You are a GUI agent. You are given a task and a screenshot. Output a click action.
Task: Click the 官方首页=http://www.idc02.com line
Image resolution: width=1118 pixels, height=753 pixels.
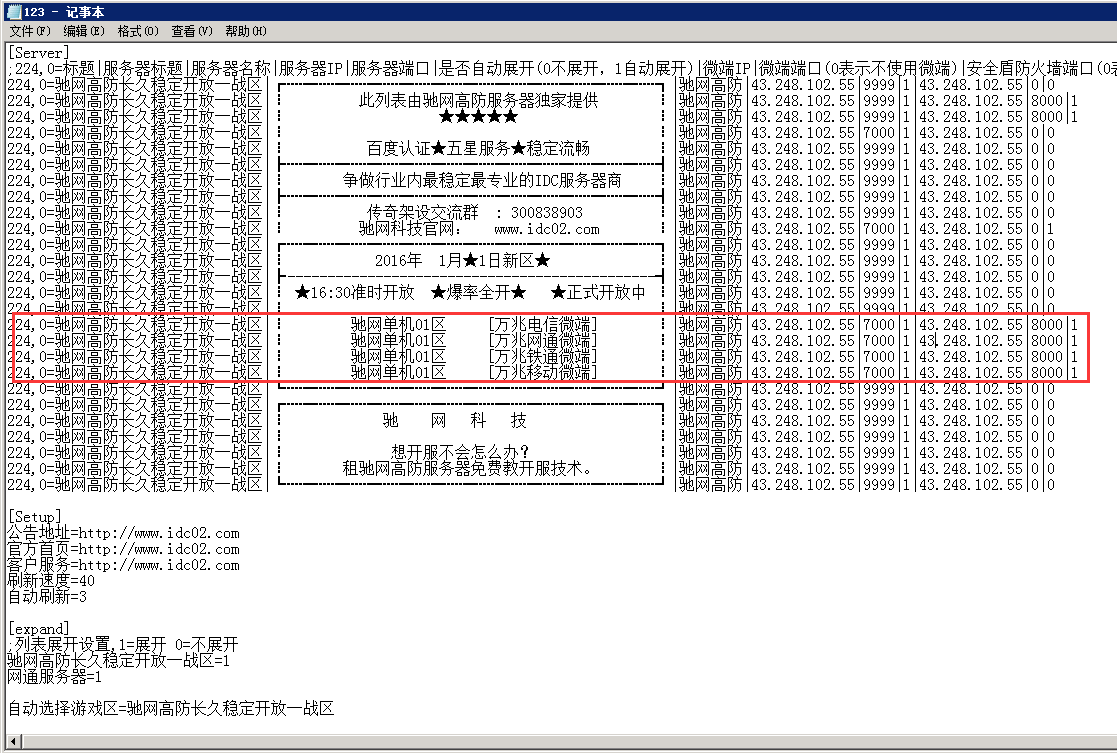[x=123, y=549]
